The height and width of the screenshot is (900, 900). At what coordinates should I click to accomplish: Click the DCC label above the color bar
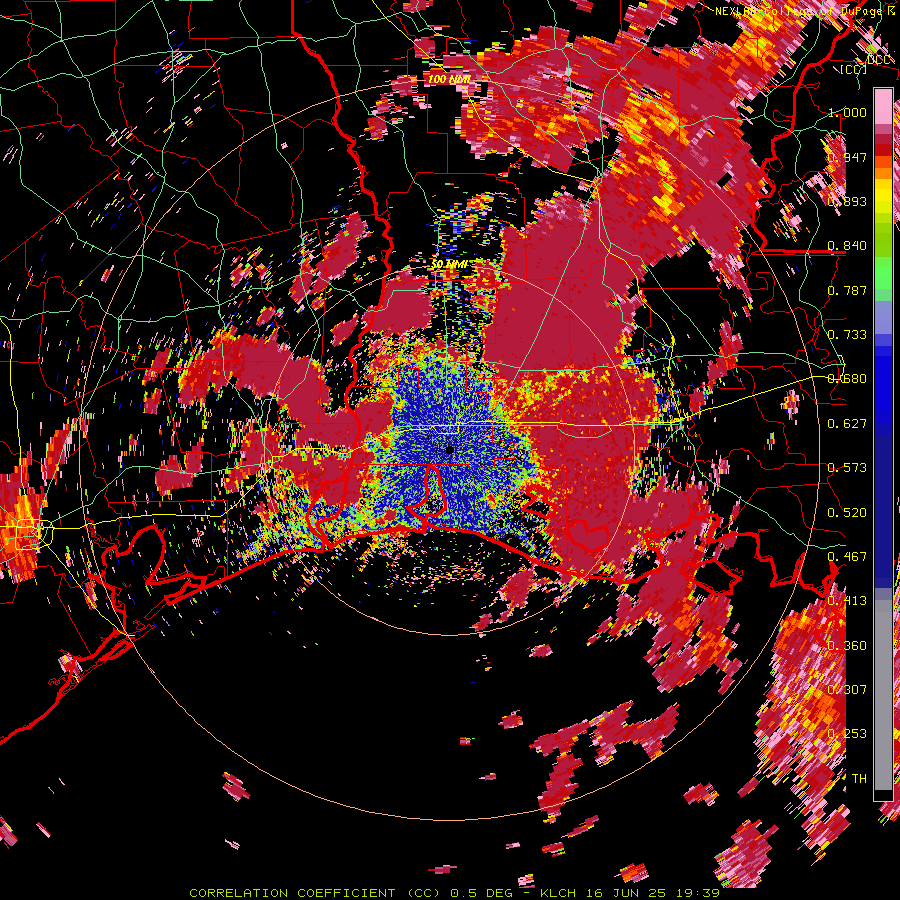tap(879, 60)
